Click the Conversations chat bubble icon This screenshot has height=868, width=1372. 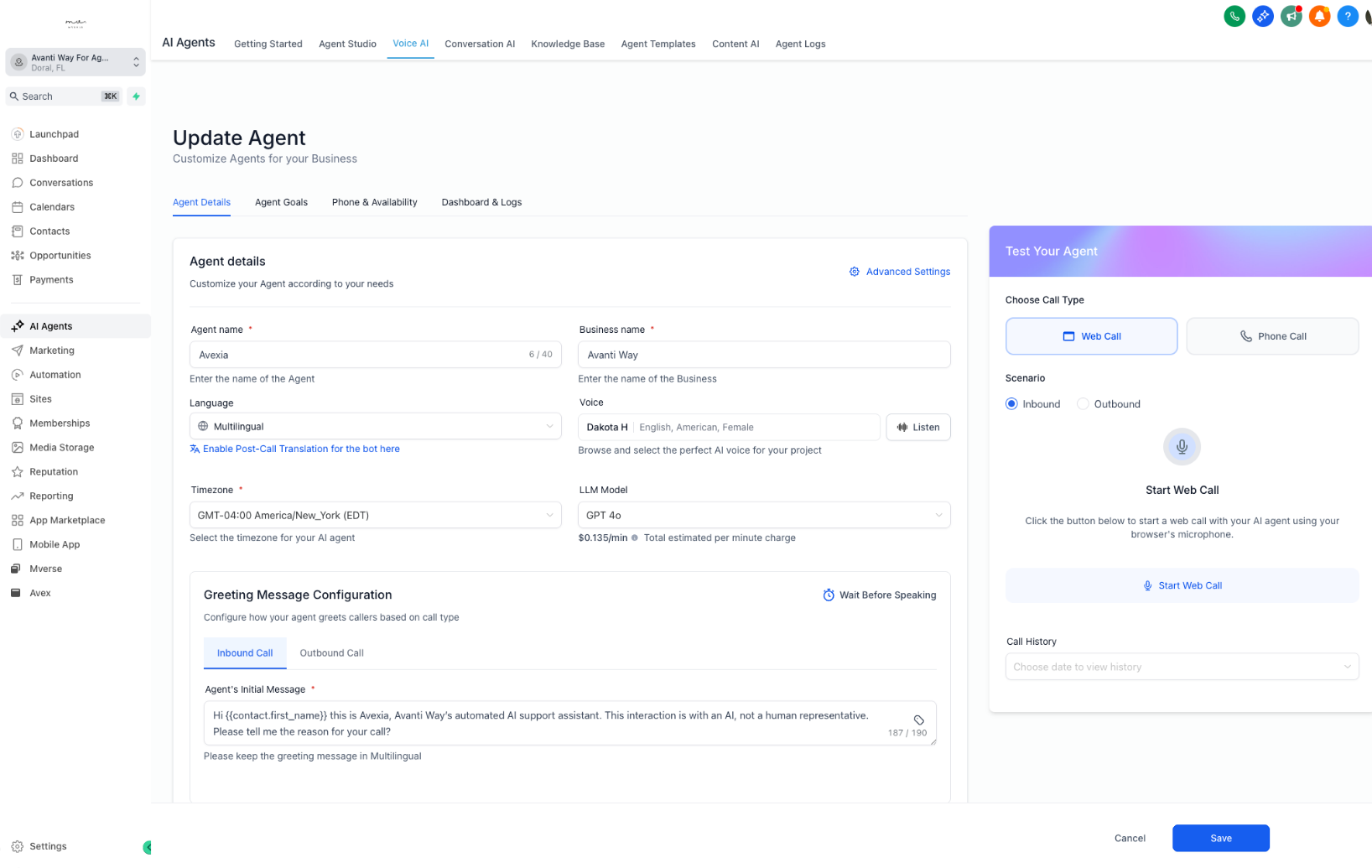pos(18,183)
